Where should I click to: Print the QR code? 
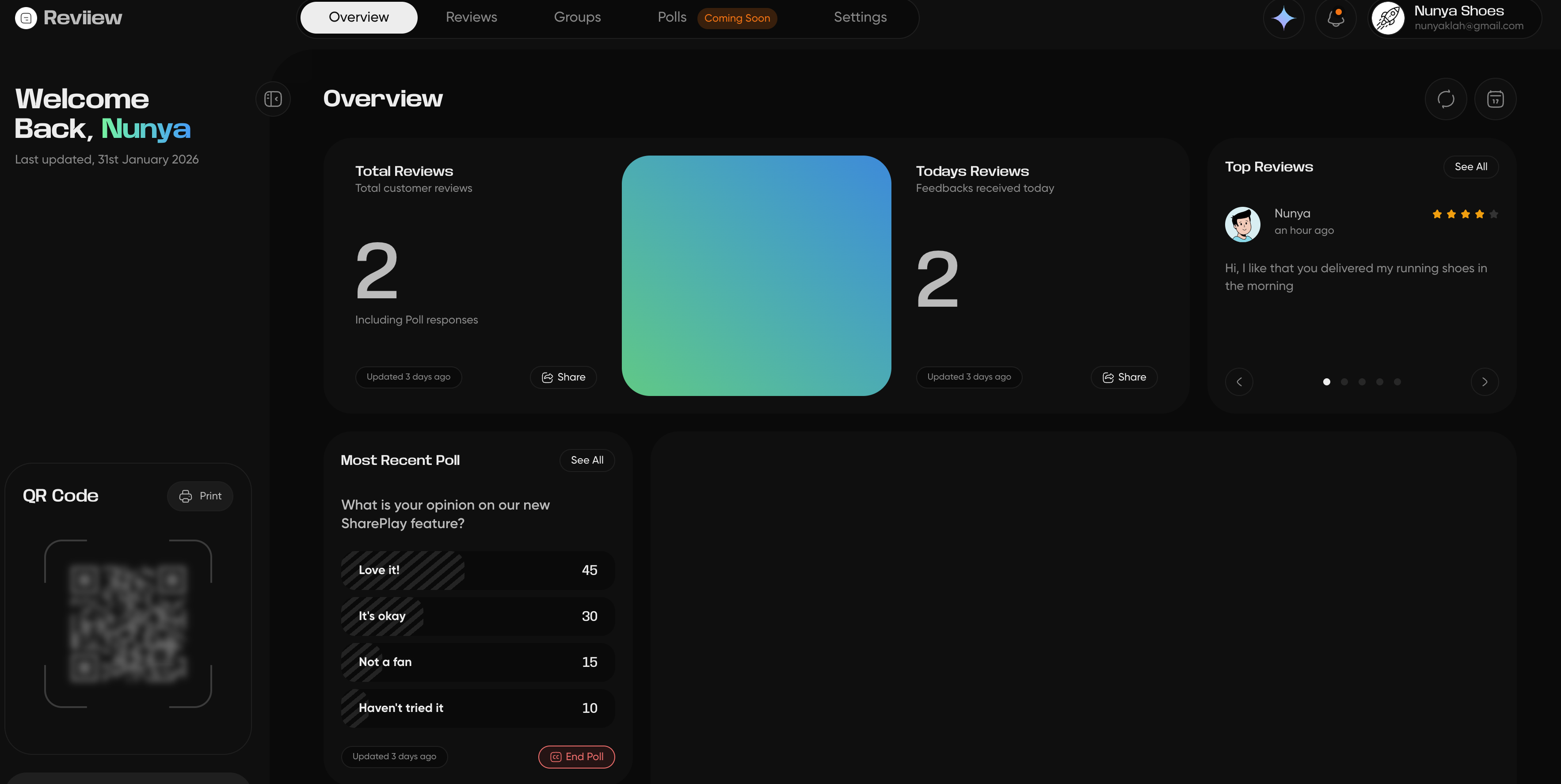[x=200, y=495]
